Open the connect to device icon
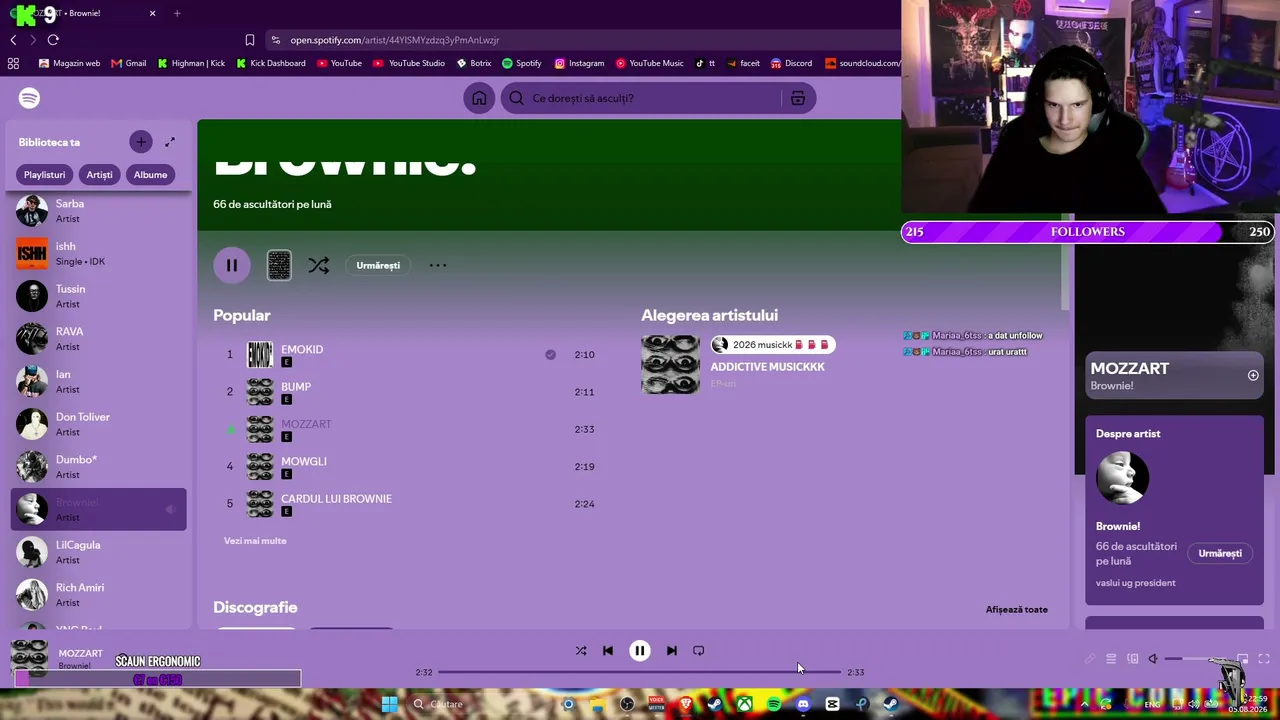The height and width of the screenshot is (720, 1280). point(1133,659)
